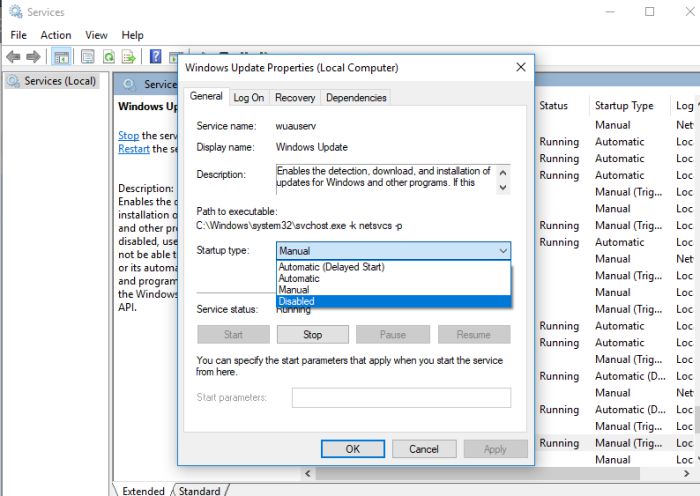
Task: Open the Help menu
Action: [133, 35]
